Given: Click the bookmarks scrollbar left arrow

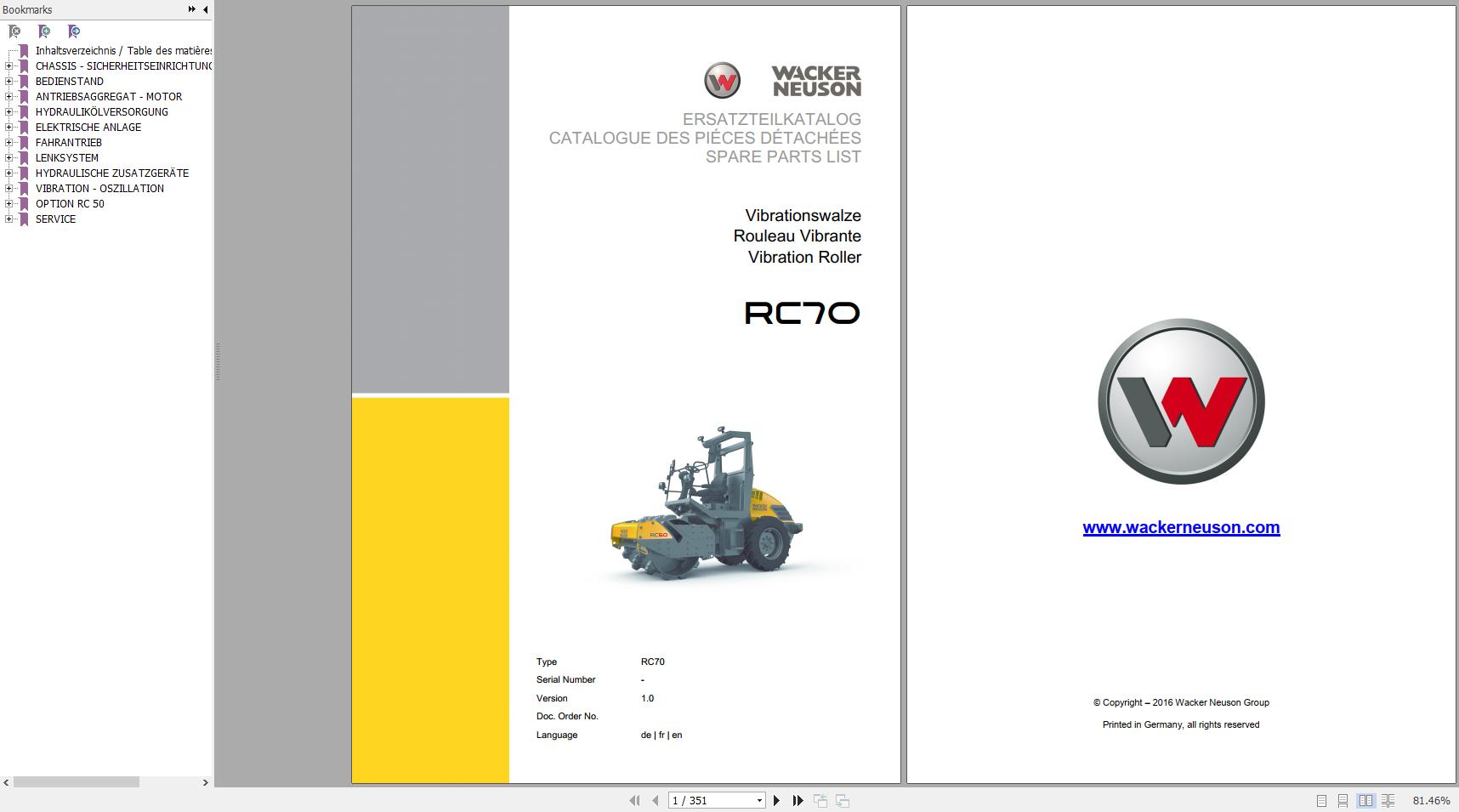Looking at the screenshot, I should (6, 782).
